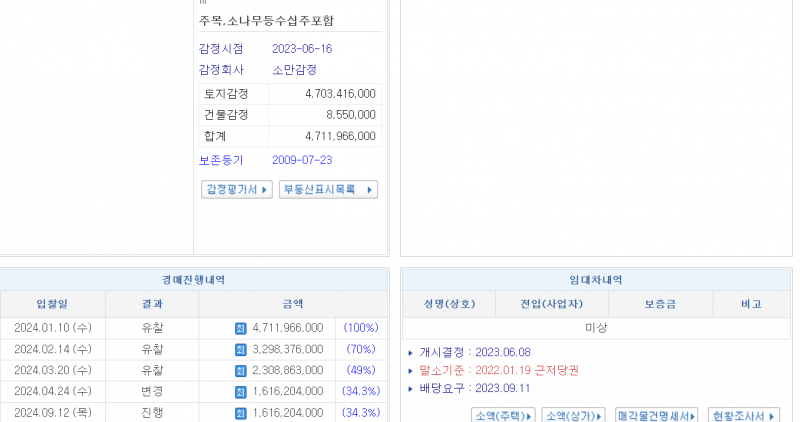The width and height of the screenshot is (800, 422).
Task: Click the 최 icon beside 2,308,863,000
Action: click(240, 370)
